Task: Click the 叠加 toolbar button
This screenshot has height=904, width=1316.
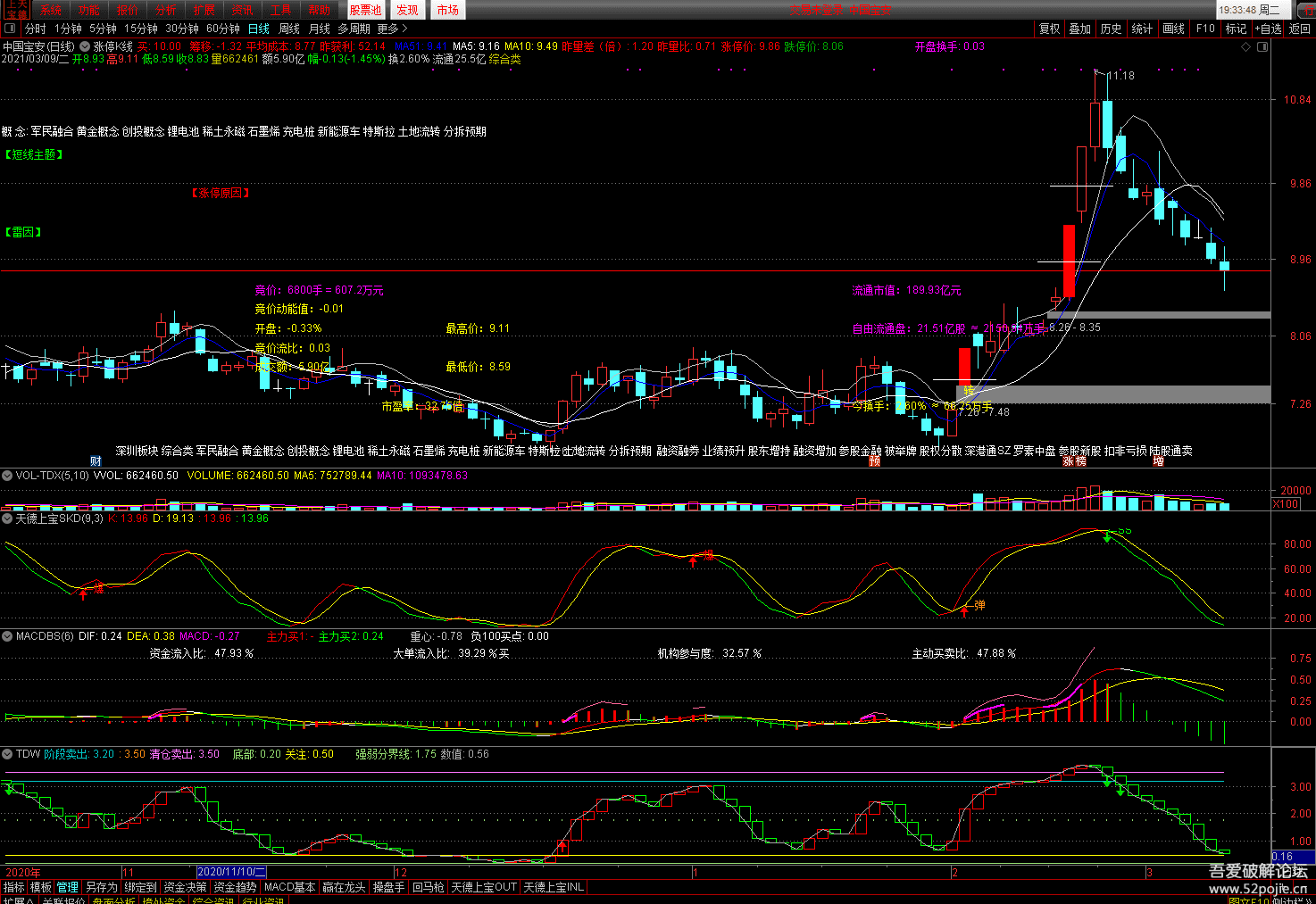Action: [x=1080, y=29]
